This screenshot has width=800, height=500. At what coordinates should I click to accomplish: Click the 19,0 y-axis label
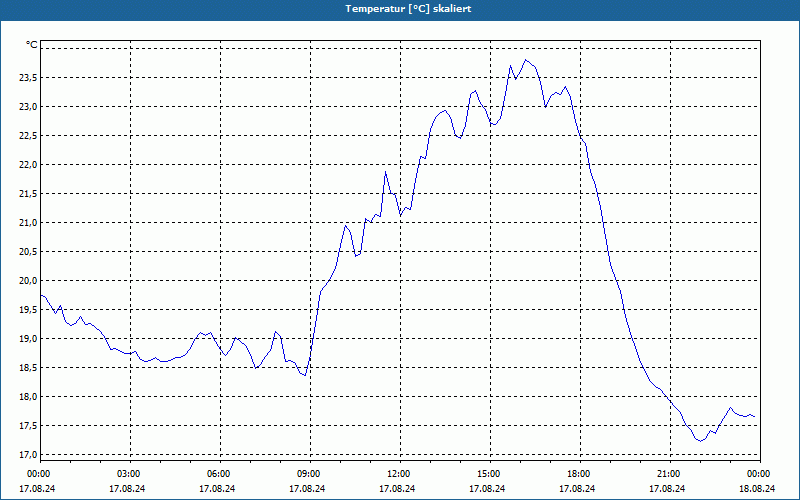(29, 339)
